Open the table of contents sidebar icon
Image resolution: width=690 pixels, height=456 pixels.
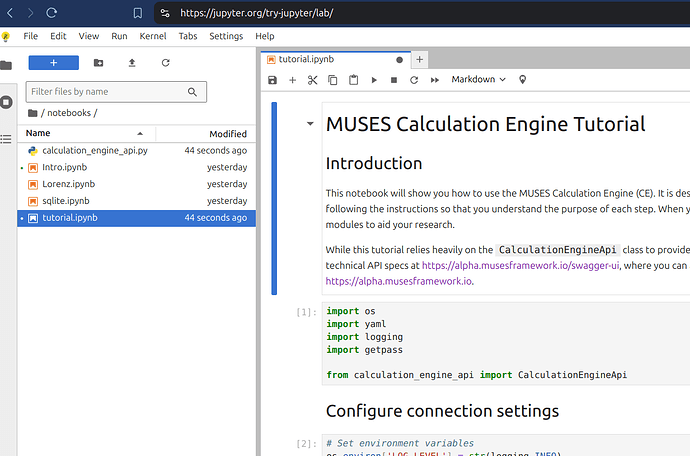(x=6, y=140)
